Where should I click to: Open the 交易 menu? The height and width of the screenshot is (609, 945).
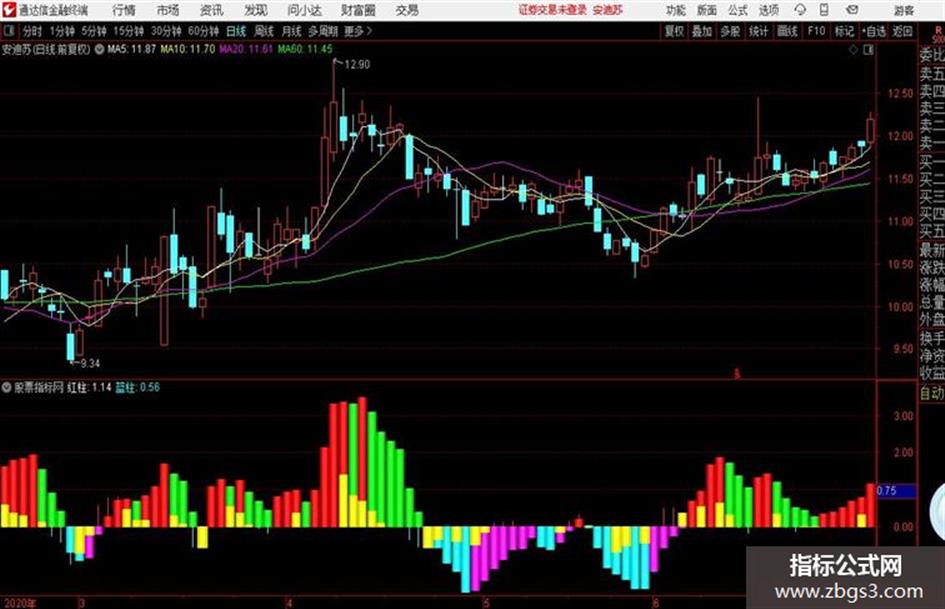tap(407, 10)
